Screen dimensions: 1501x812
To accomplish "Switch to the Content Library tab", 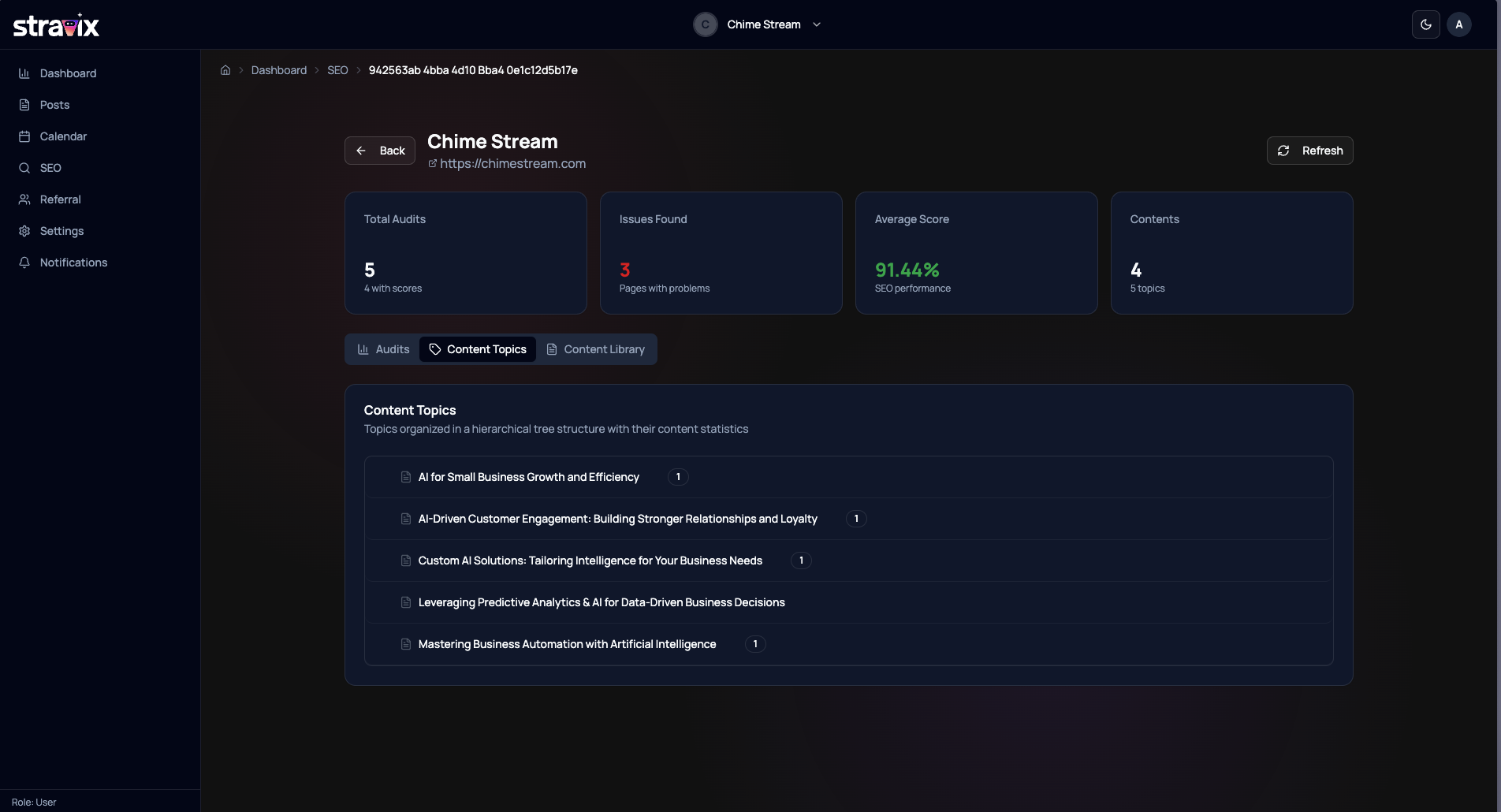I will coord(596,349).
